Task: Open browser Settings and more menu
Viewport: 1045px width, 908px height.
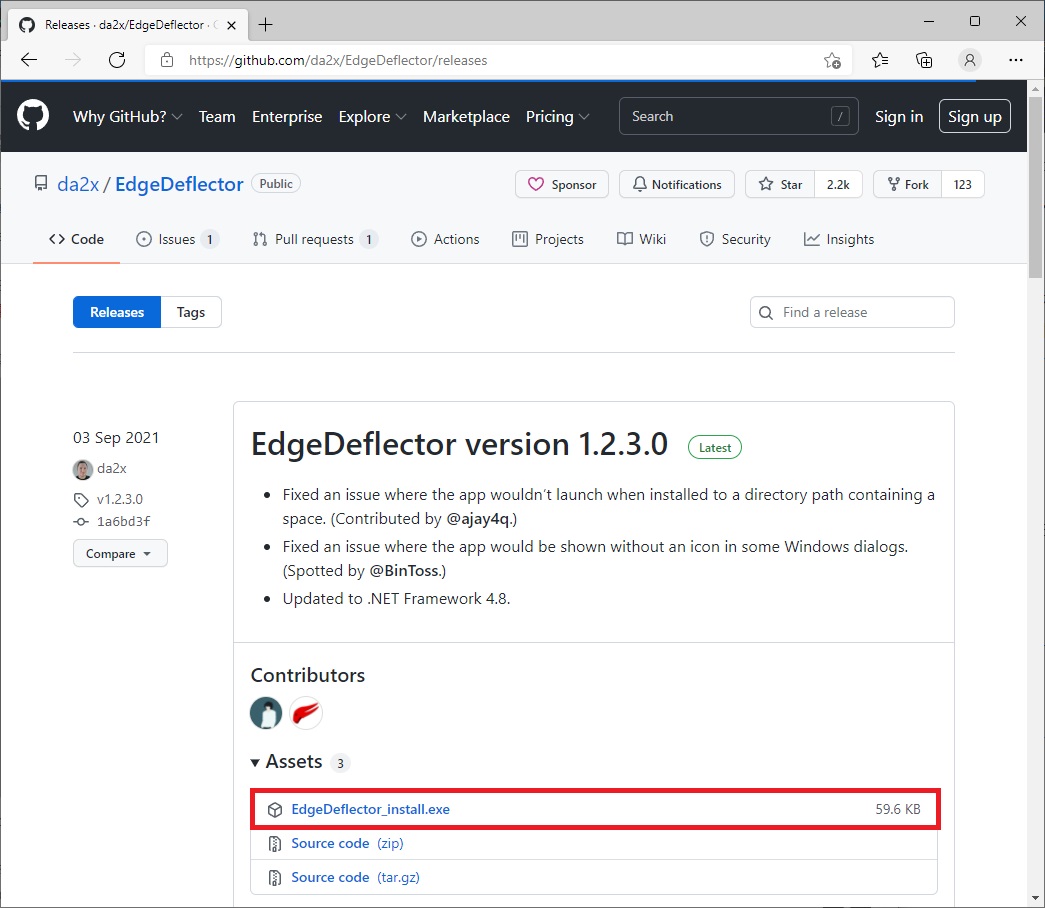Action: click(x=1016, y=60)
